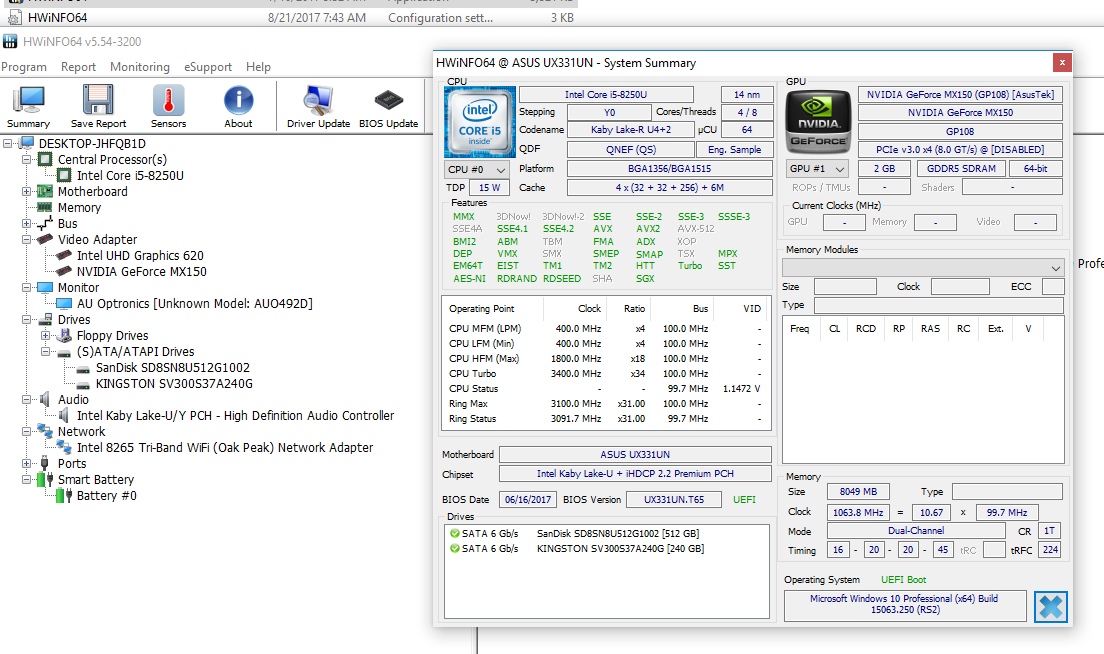Select KINGSTON SV300S37A240G tree entry
The width and height of the screenshot is (1104, 654).
click(174, 384)
